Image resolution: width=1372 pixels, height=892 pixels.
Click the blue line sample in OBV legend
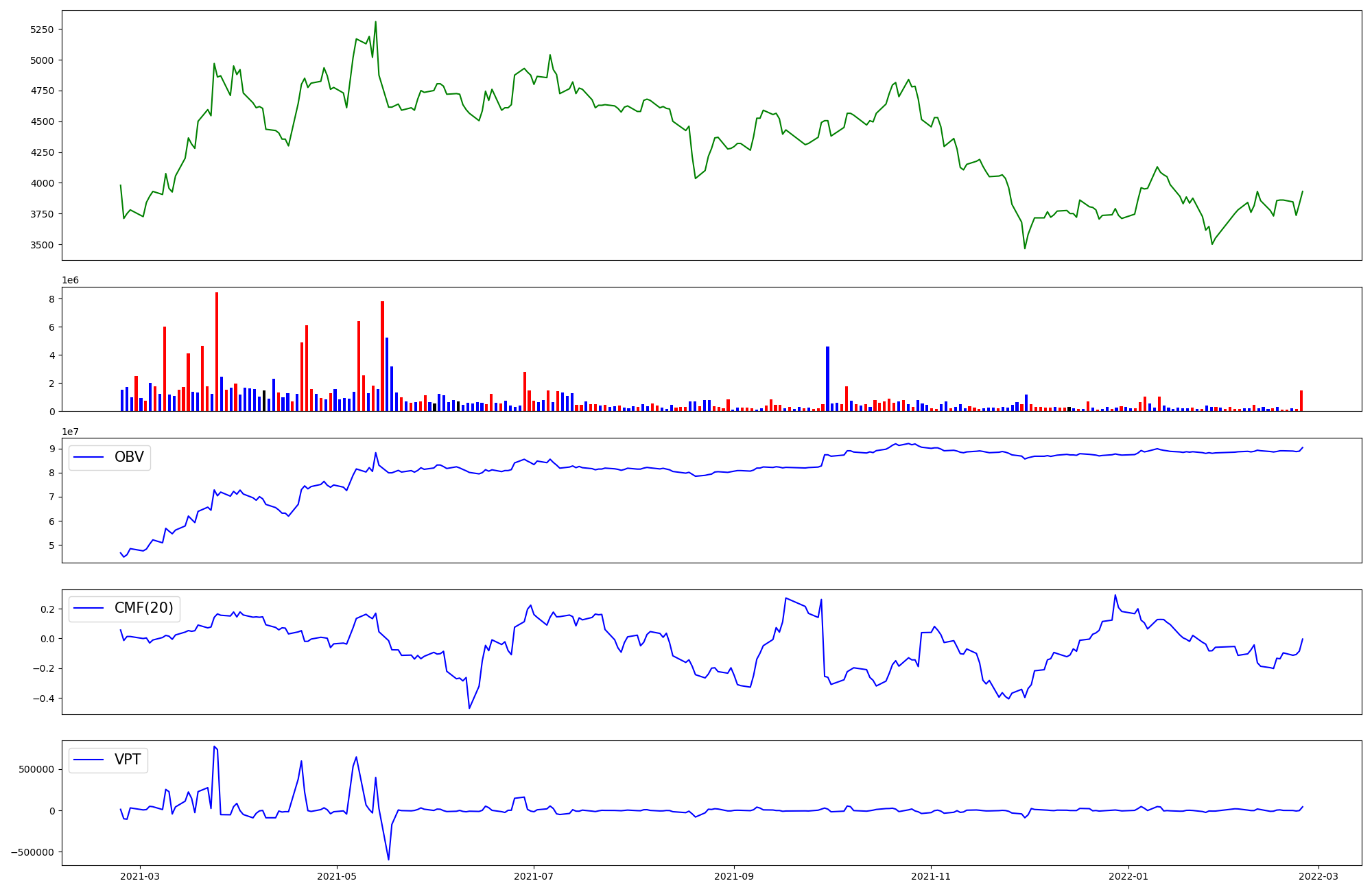point(88,458)
